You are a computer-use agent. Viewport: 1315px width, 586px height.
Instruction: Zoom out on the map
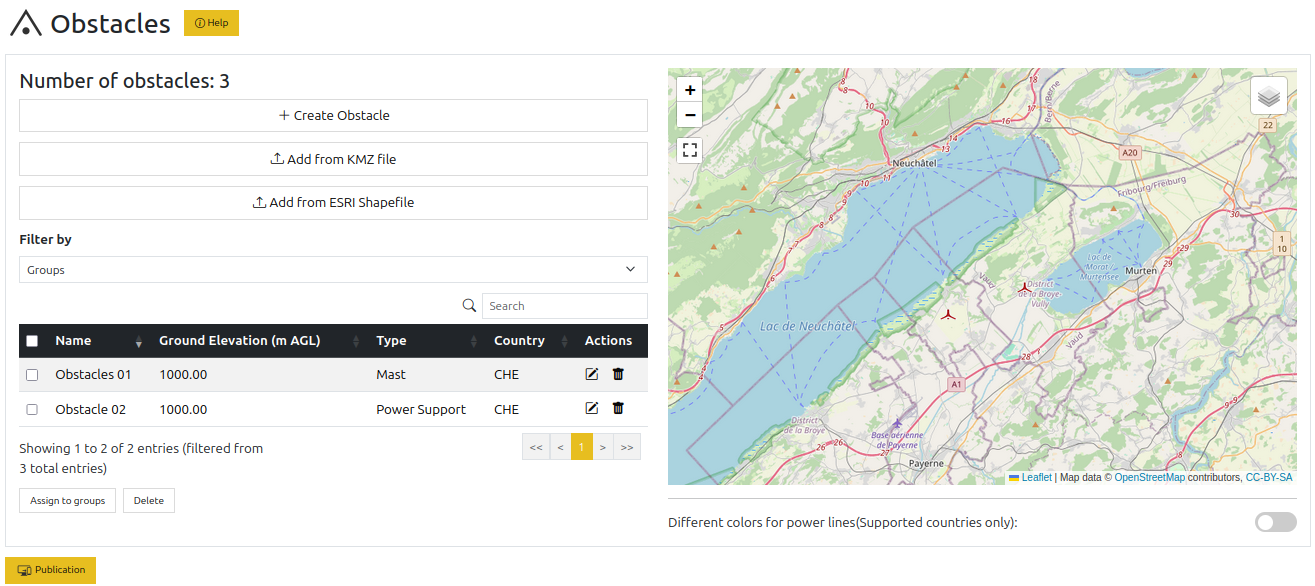pos(689,115)
